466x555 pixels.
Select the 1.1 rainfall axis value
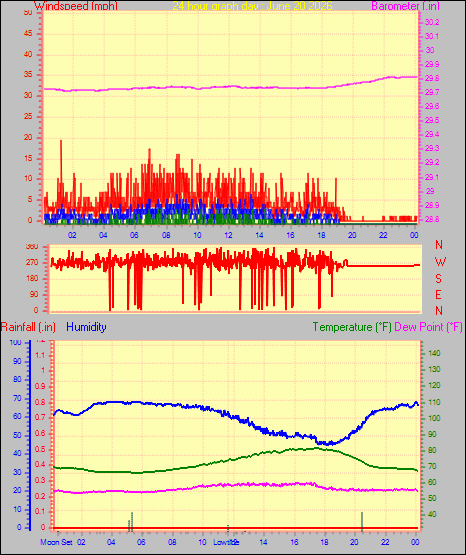click(40, 355)
